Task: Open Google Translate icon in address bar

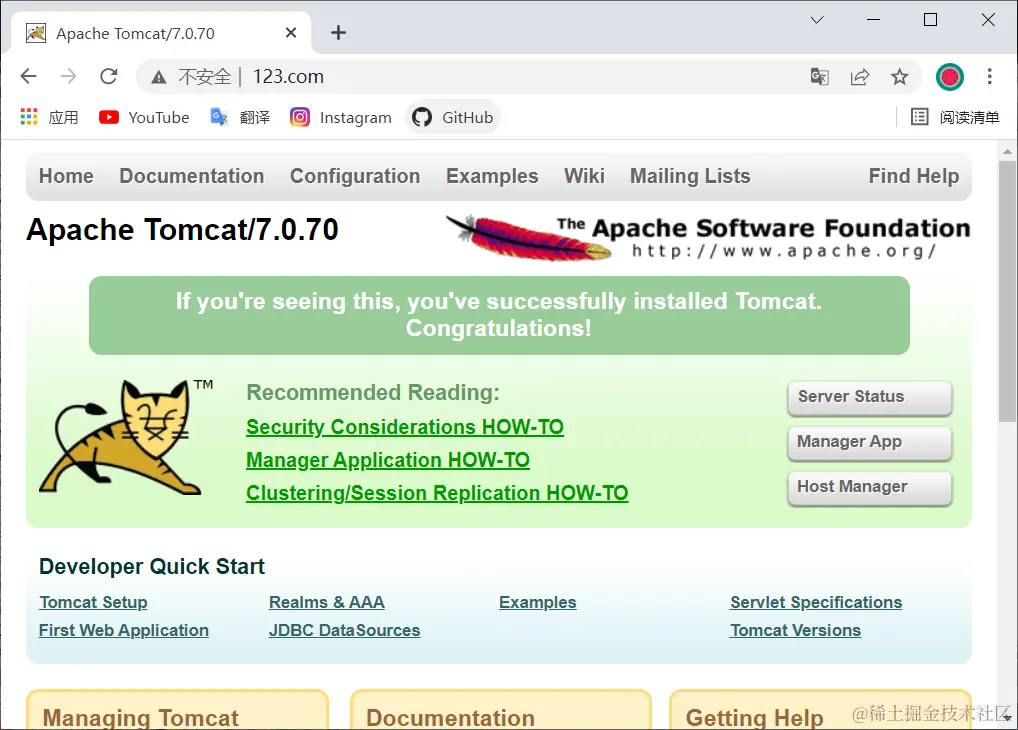Action: [819, 77]
